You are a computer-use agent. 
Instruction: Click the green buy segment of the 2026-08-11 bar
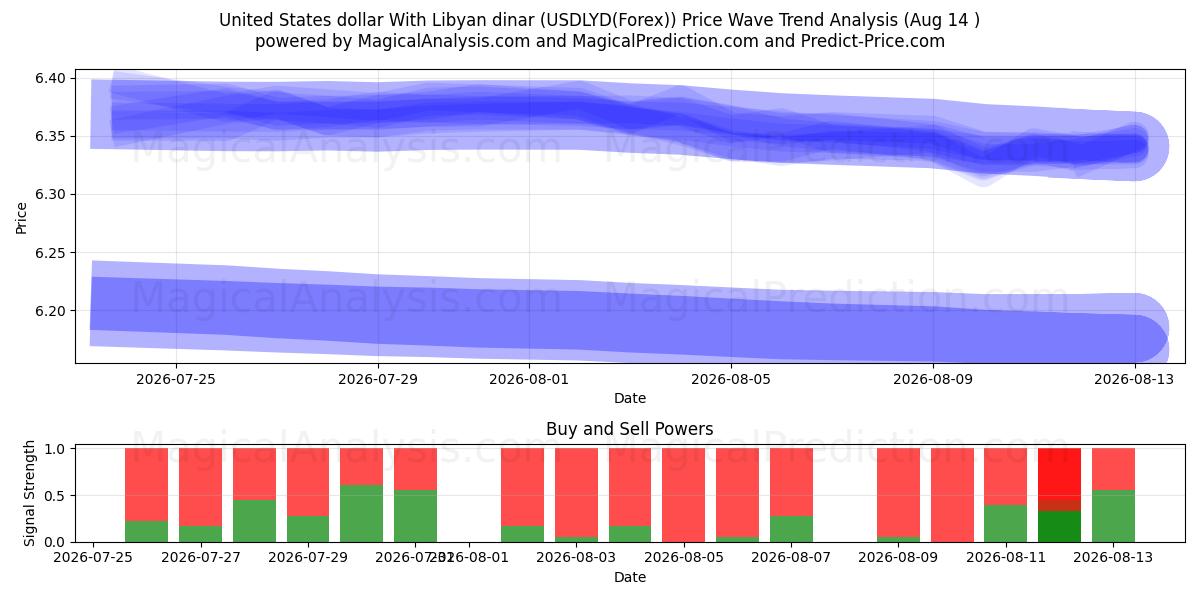[1006, 524]
